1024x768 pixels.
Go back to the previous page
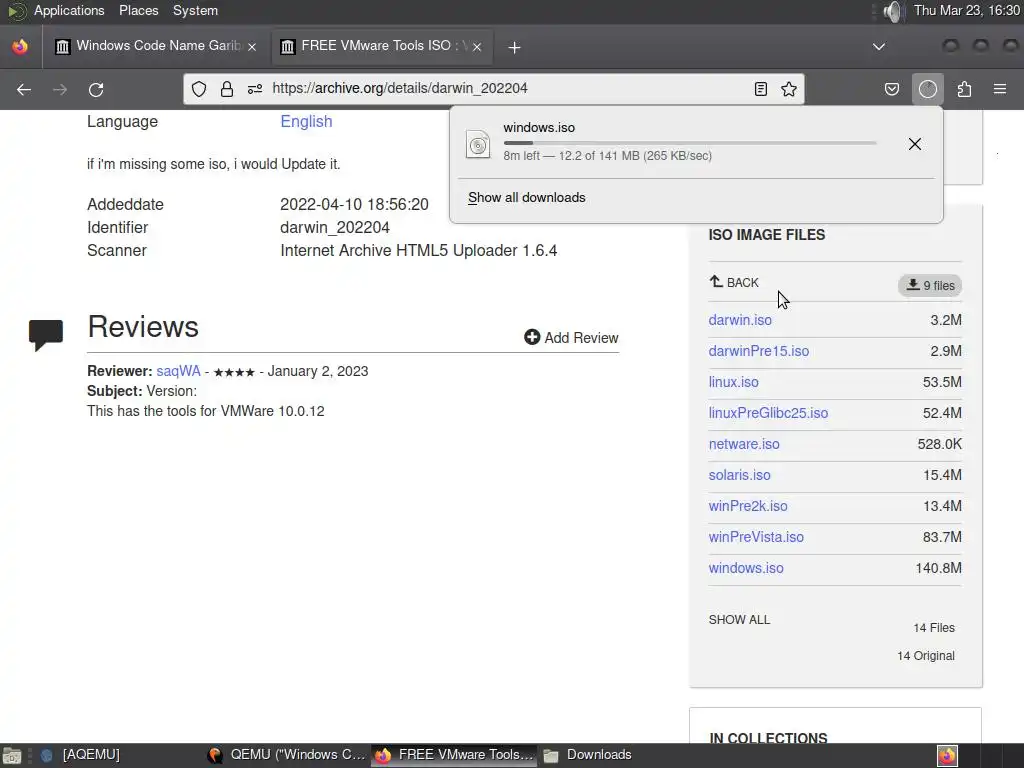(x=24, y=89)
